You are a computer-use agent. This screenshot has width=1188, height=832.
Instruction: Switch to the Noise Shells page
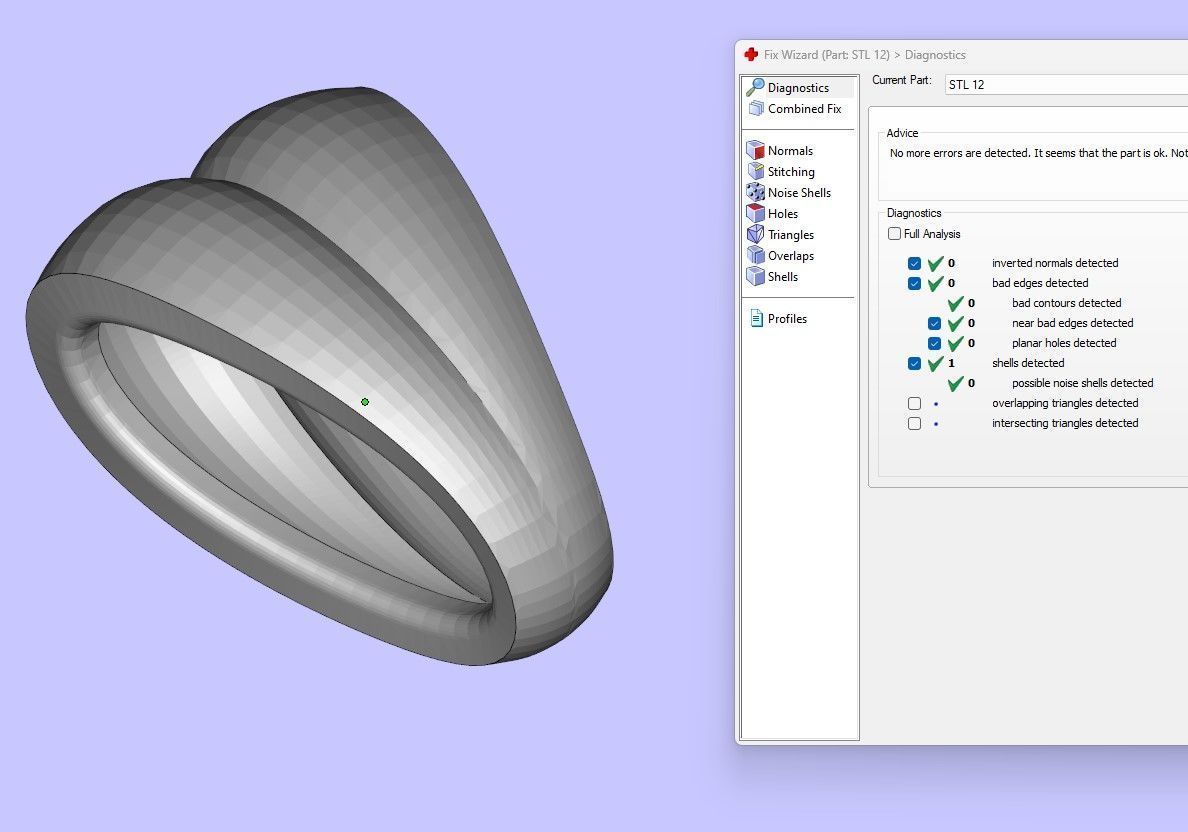[799, 192]
